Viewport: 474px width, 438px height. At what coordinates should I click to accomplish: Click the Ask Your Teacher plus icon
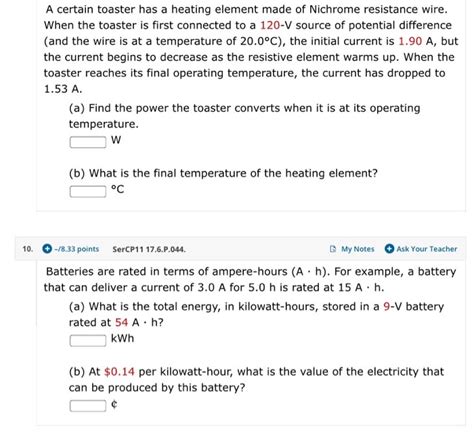[x=389, y=249]
